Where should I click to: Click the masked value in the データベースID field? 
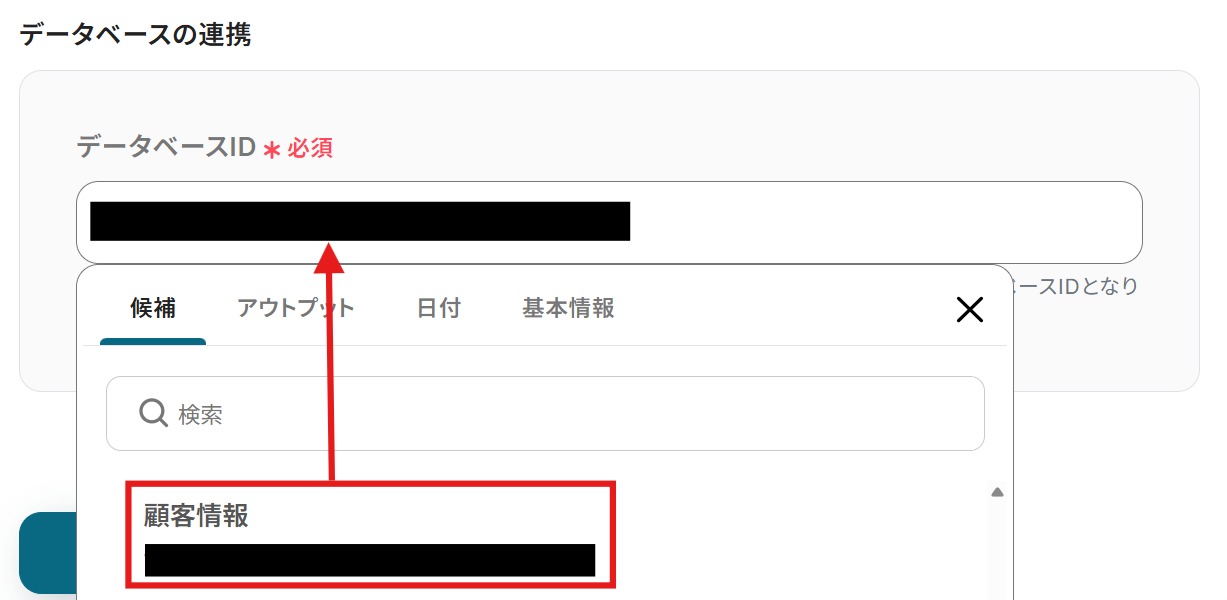[x=360, y=221]
